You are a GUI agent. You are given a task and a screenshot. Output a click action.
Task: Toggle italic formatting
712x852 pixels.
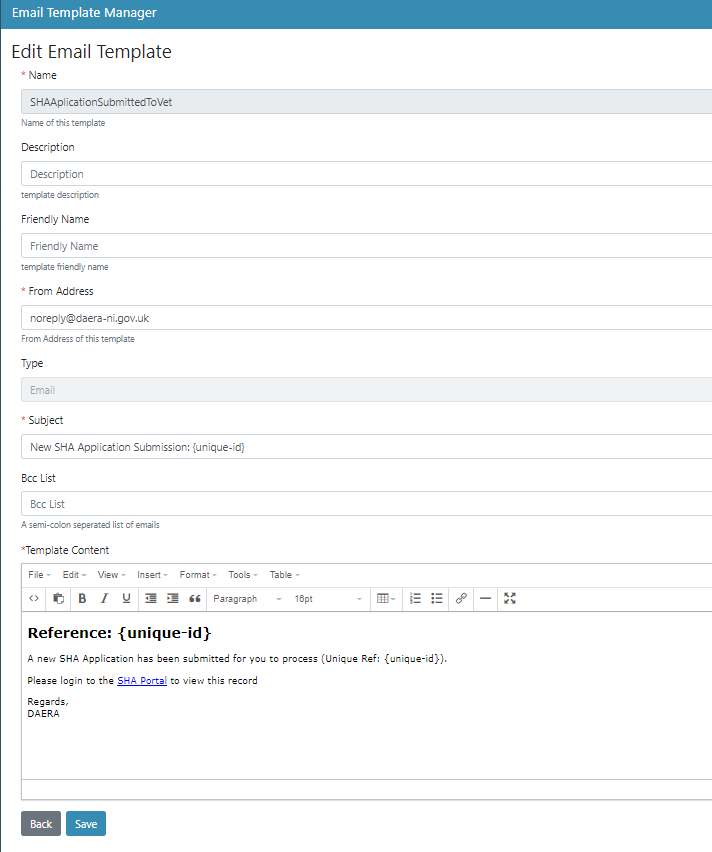[x=104, y=599]
